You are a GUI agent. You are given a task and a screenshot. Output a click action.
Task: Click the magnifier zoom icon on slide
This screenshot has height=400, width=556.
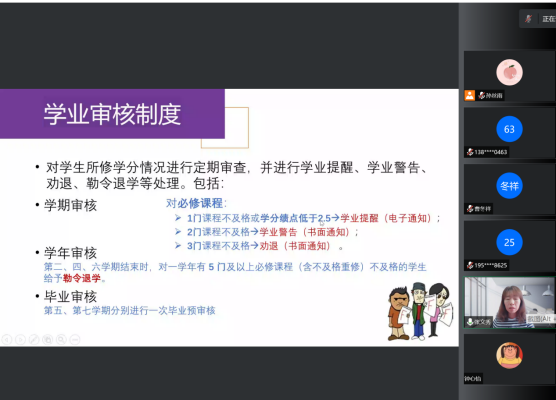tap(61, 339)
